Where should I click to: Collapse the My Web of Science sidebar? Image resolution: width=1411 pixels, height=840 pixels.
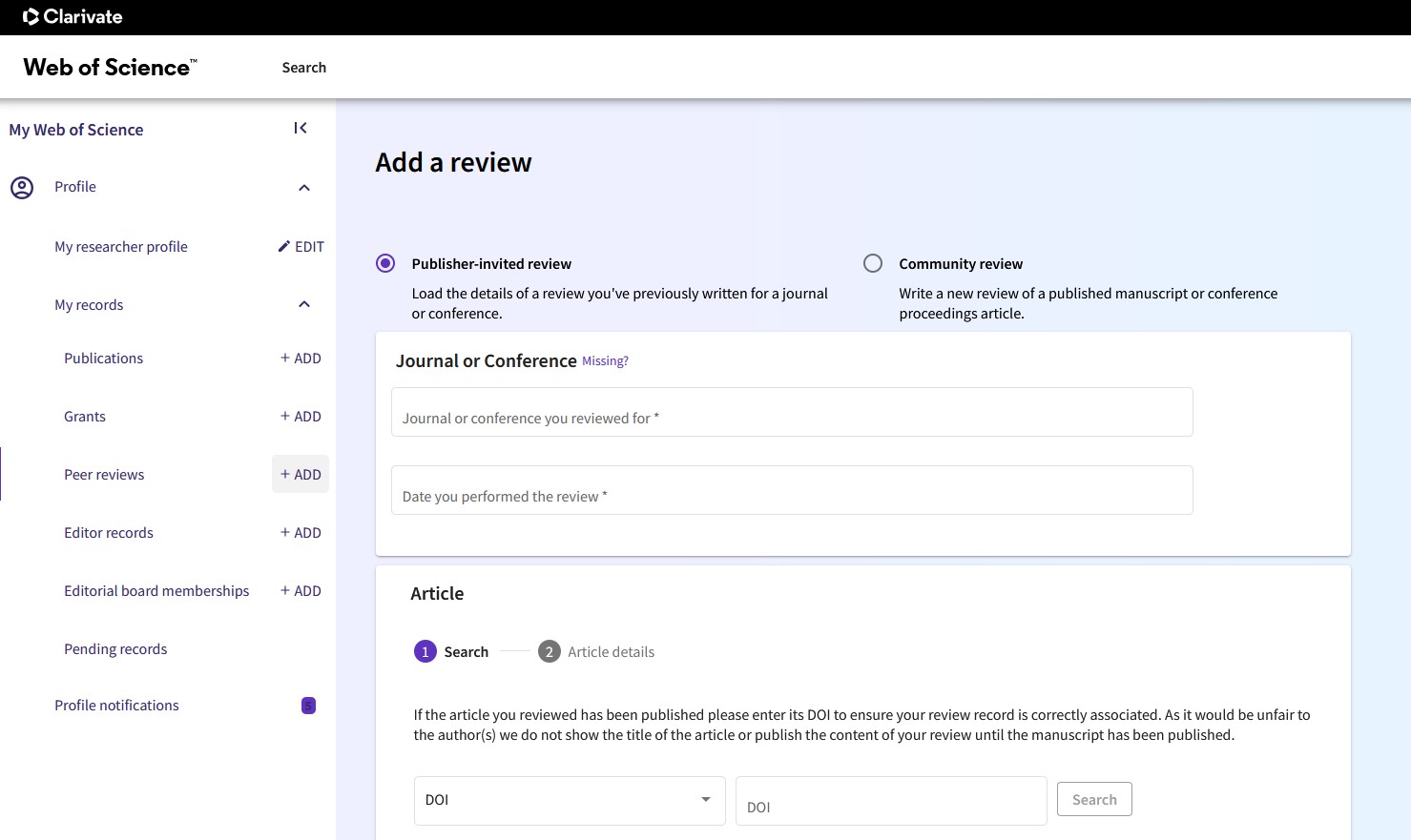tap(301, 128)
